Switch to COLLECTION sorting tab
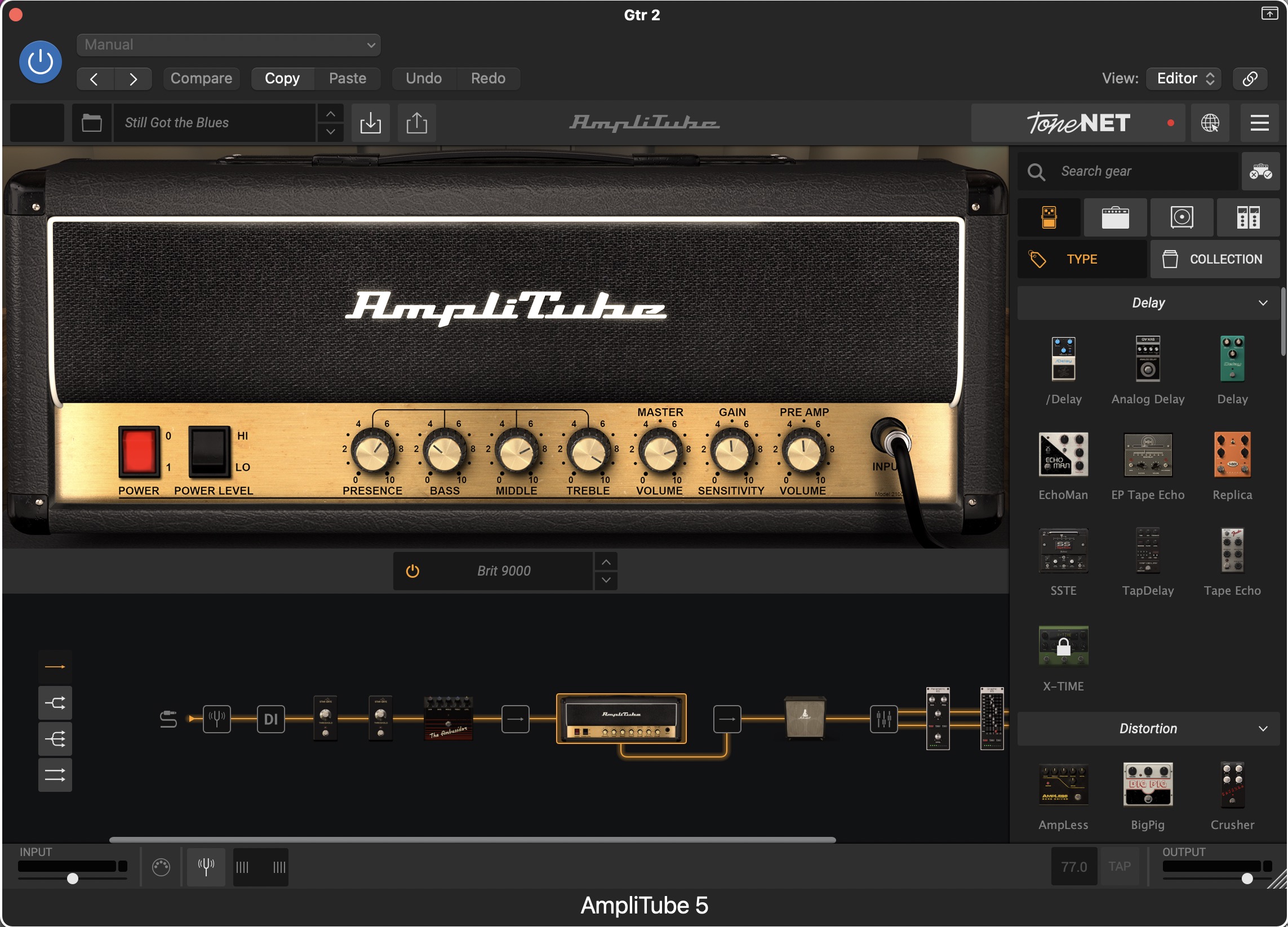Screen dimensions: 1288x927 1215,259
